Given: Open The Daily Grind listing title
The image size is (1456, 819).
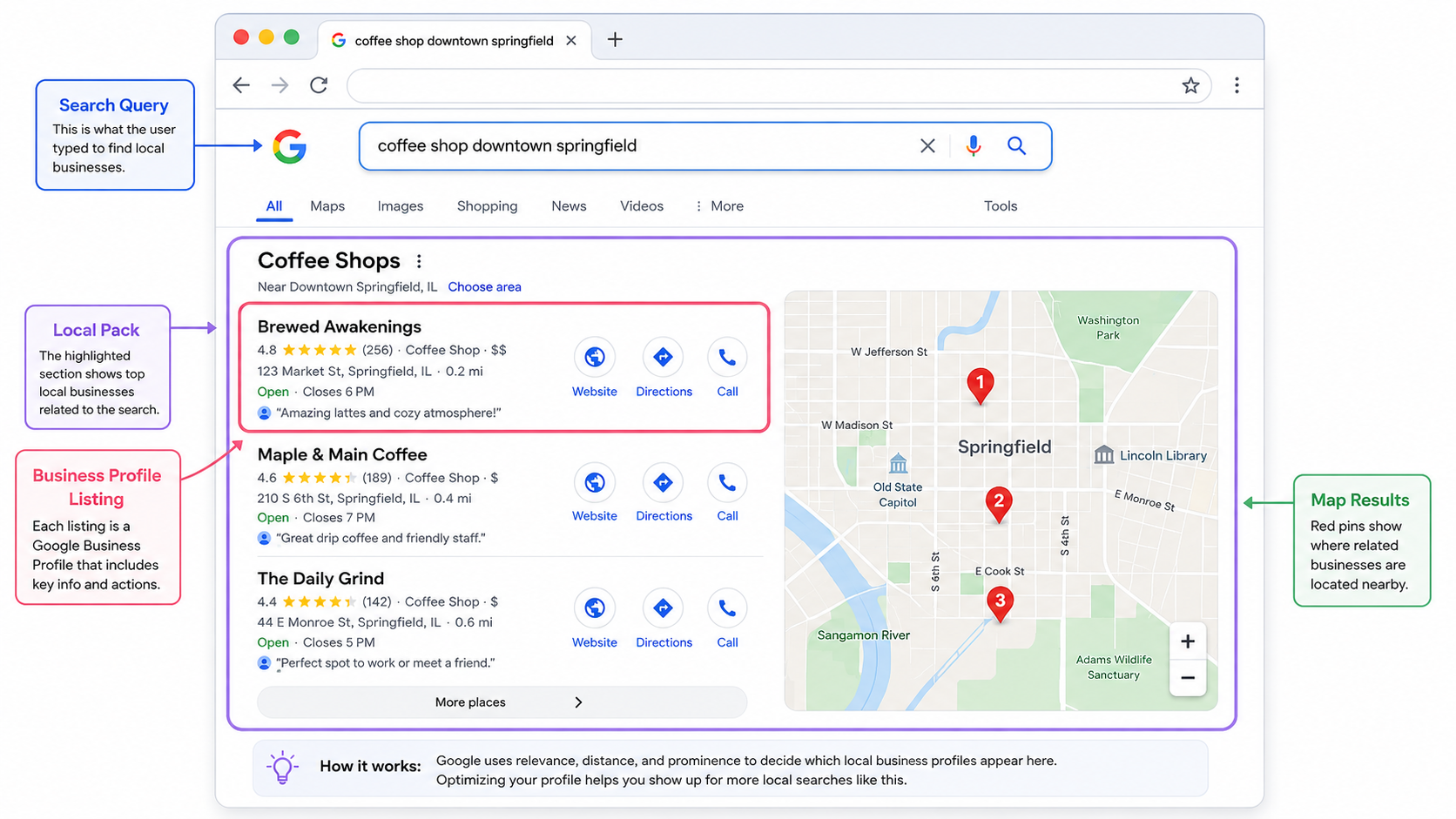Looking at the screenshot, I should tap(320, 579).
